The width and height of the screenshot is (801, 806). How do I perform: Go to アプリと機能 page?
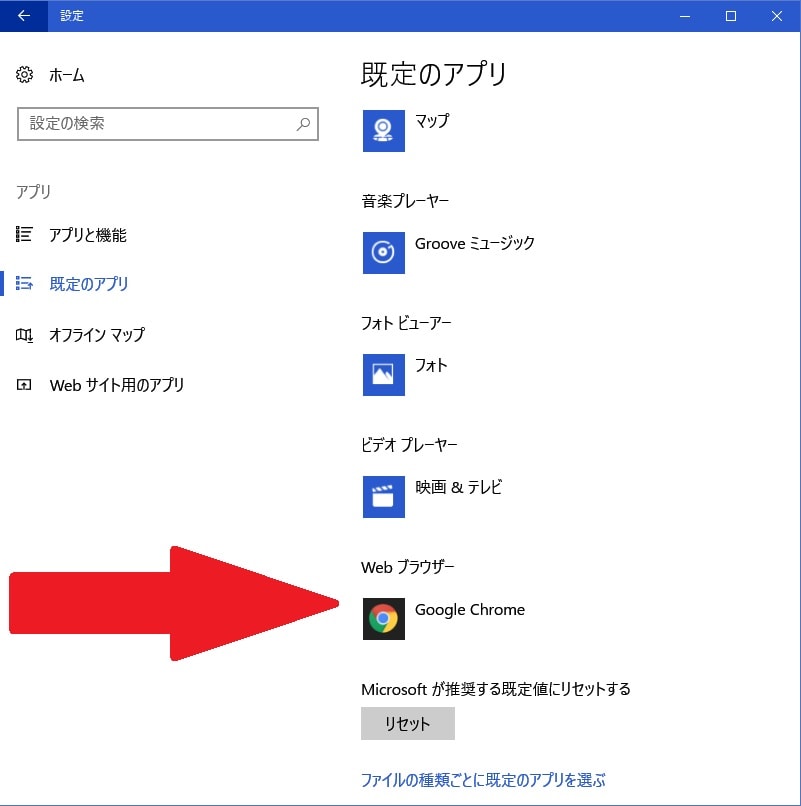coord(88,235)
